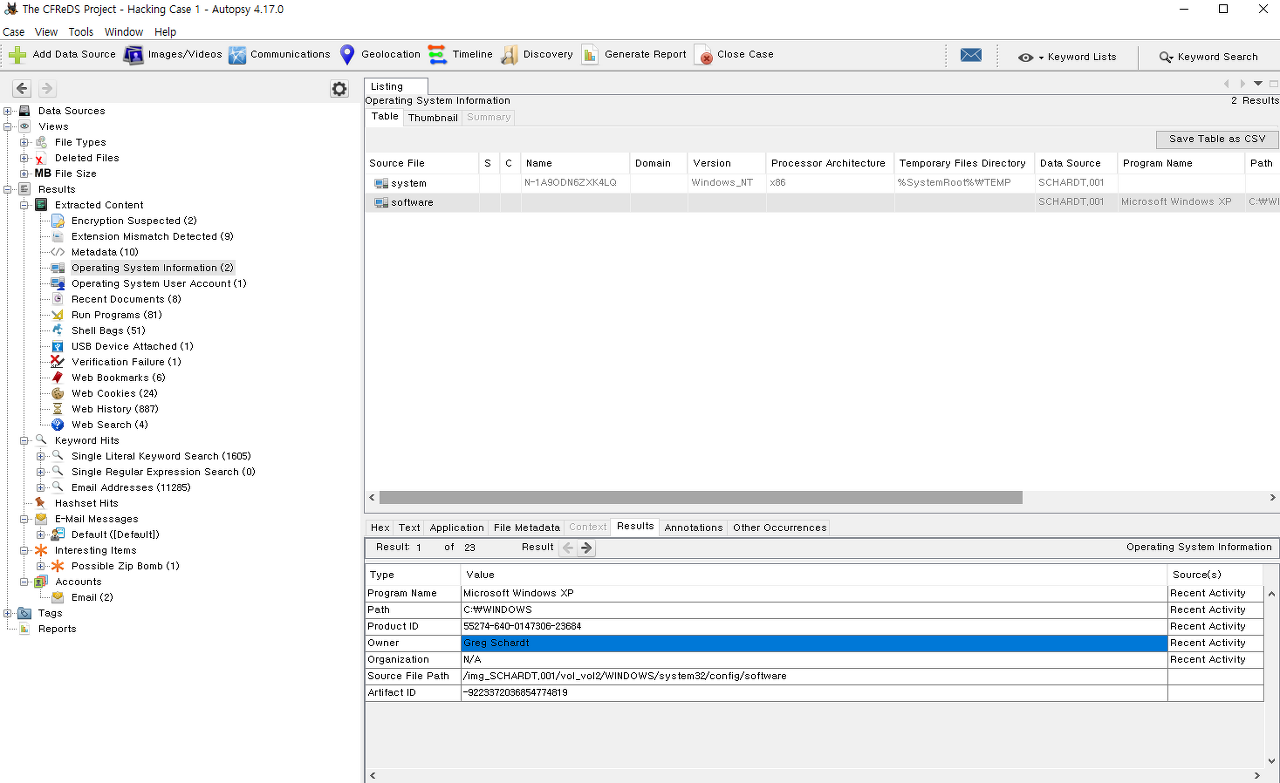Viewport: 1280px width, 783px height.
Task: Click the envelope mail icon in toolbar
Action: pyautogui.click(x=971, y=56)
